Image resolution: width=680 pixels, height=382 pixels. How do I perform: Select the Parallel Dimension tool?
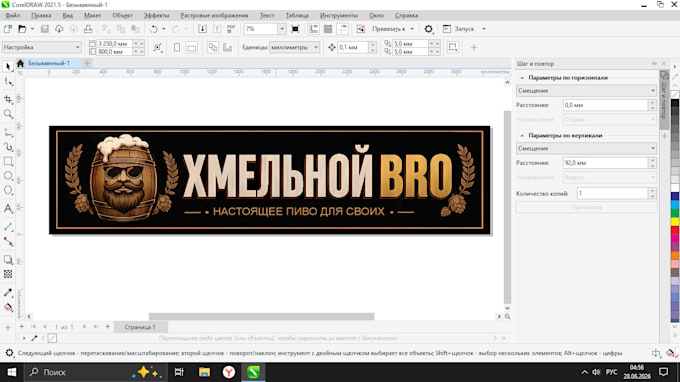(8, 227)
